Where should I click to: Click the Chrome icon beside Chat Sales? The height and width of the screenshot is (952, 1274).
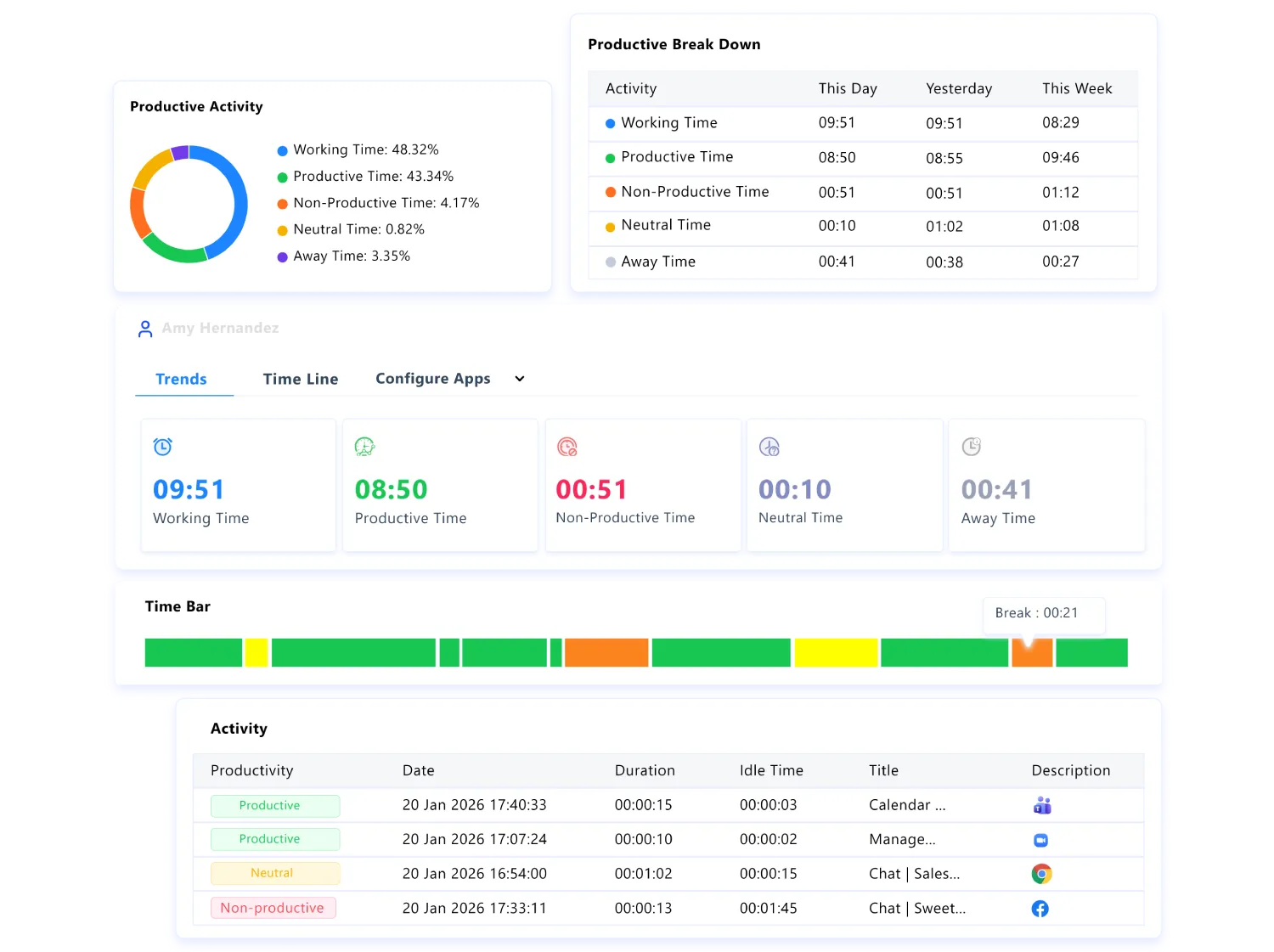(1041, 873)
